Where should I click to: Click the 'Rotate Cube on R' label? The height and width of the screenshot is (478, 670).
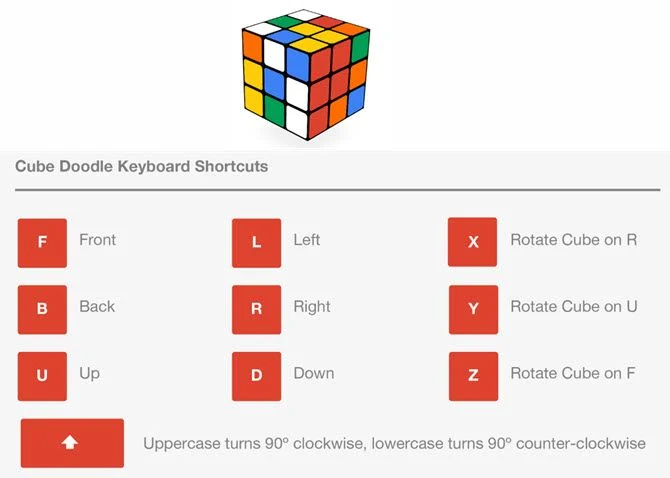click(x=574, y=240)
